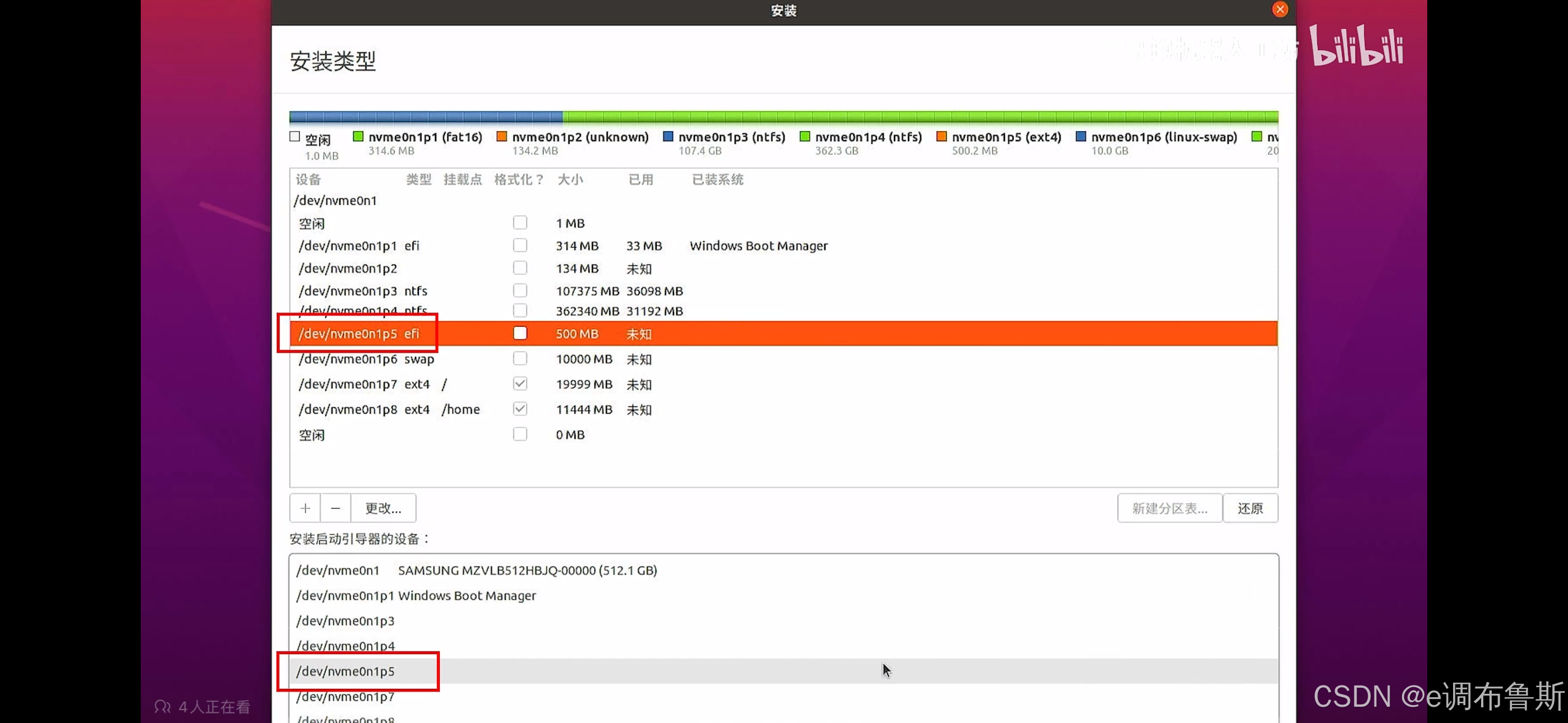Toggle format checkbox for /dev/nvme0n1p2
The width and height of the screenshot is (1568, 723).
(520, 268)
